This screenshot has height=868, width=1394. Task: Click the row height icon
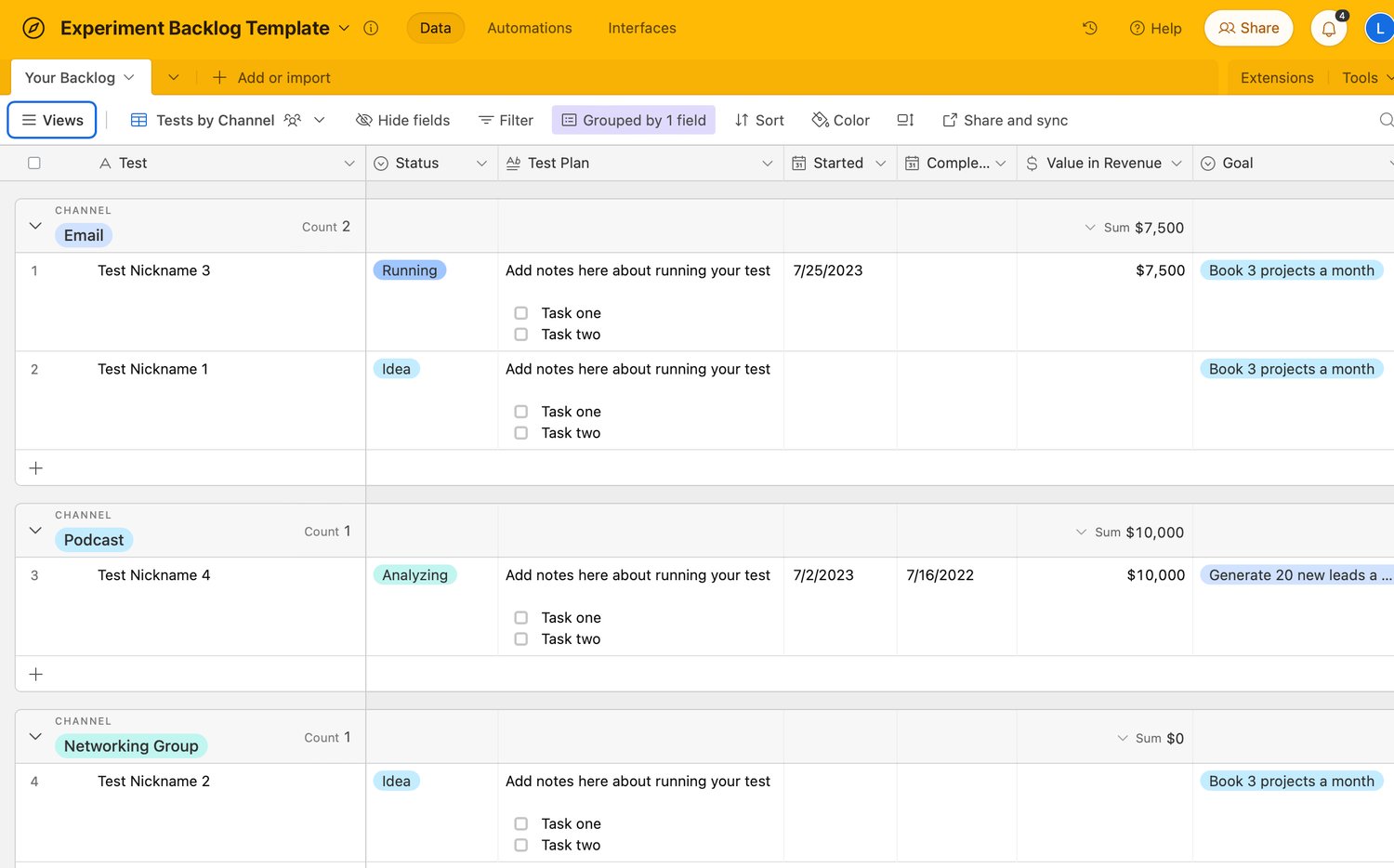tap(905, 120)
